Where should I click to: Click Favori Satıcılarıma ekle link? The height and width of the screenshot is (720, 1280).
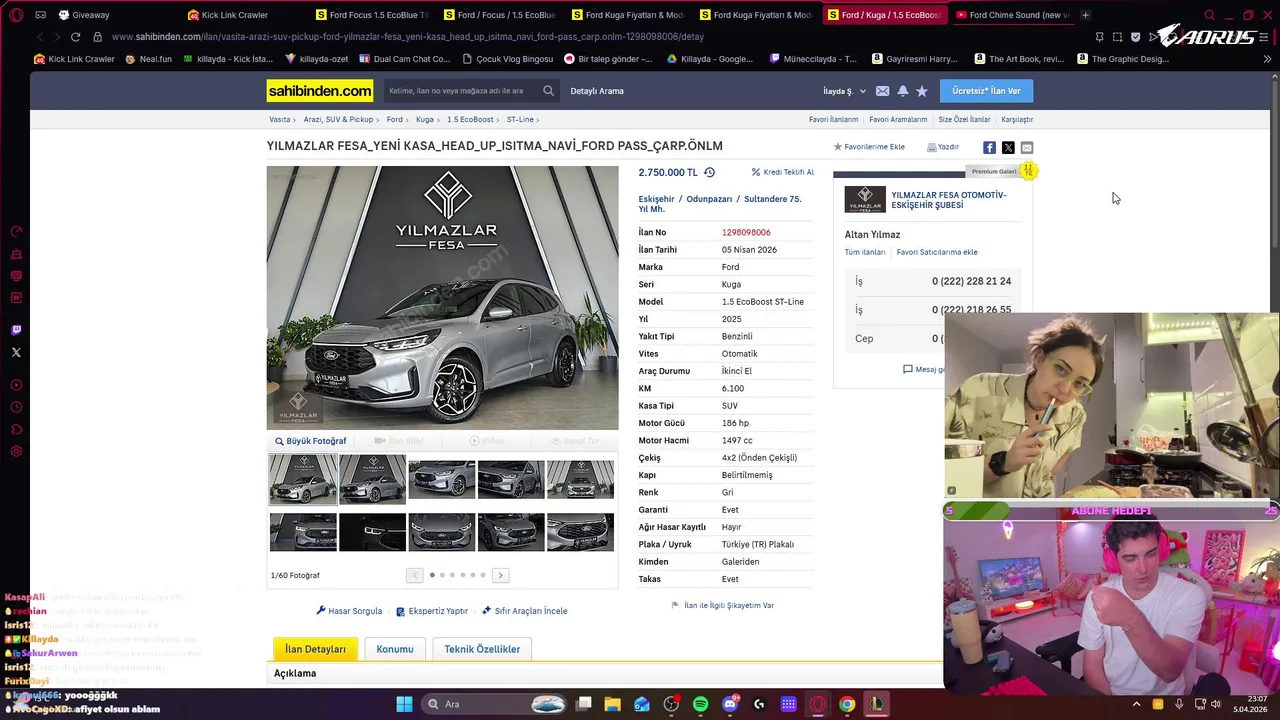[937, 252]
